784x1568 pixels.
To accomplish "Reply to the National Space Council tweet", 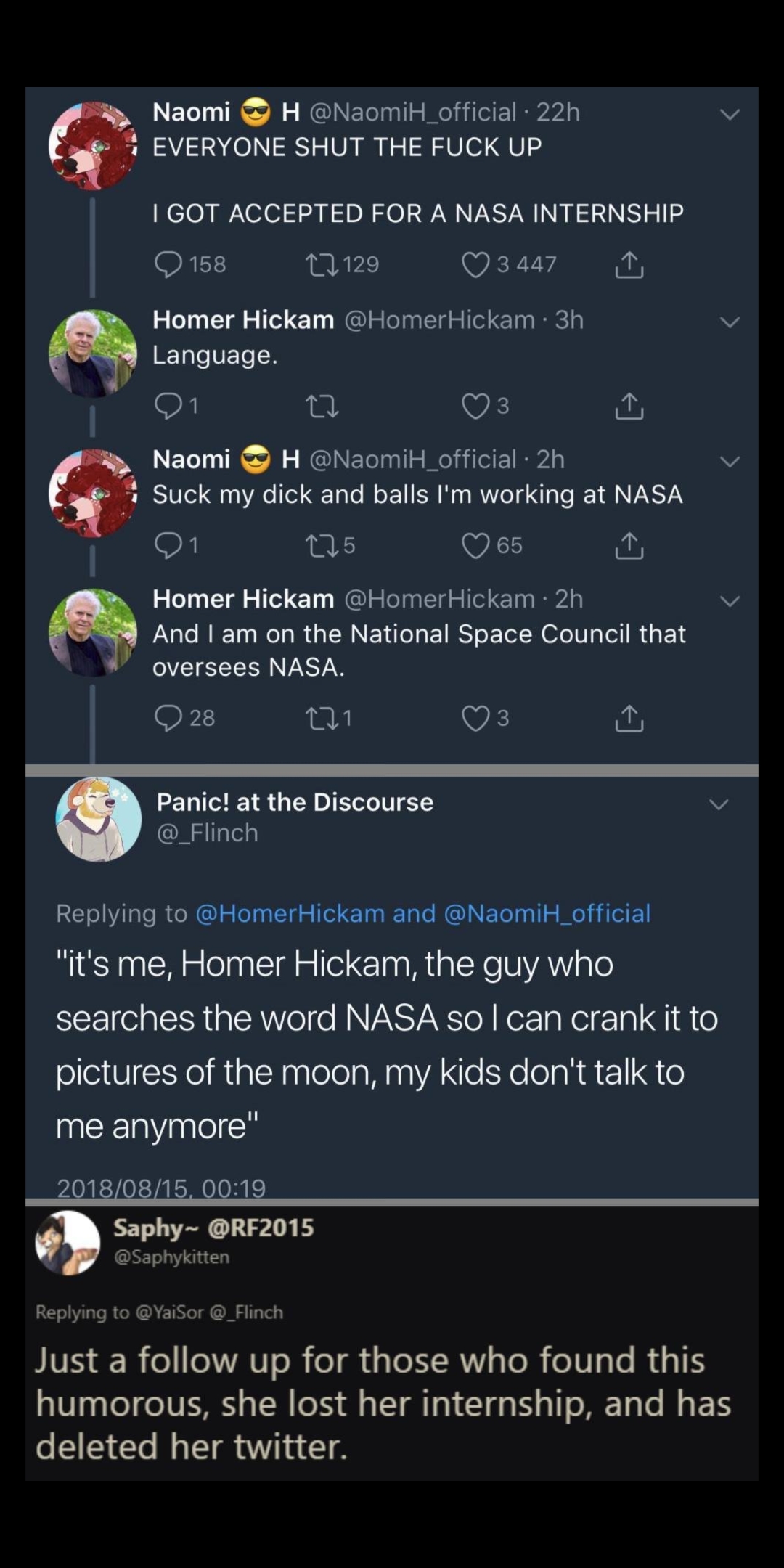I will tap(168, 719).
